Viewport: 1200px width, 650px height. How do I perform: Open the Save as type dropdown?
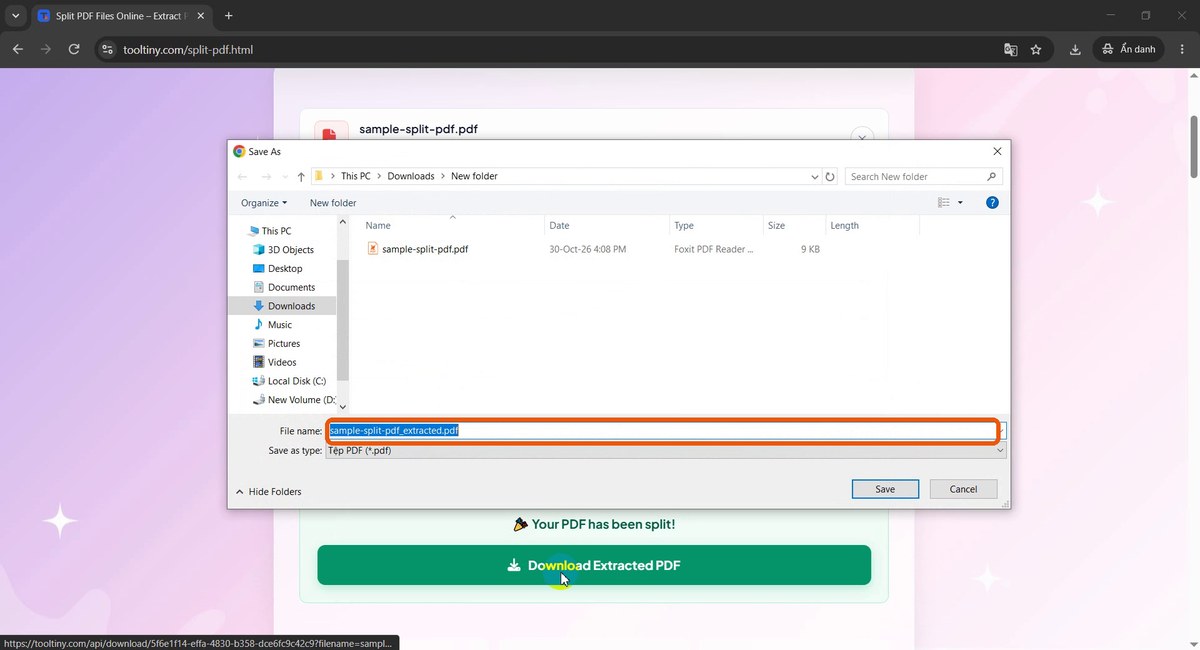pos(666,451)
